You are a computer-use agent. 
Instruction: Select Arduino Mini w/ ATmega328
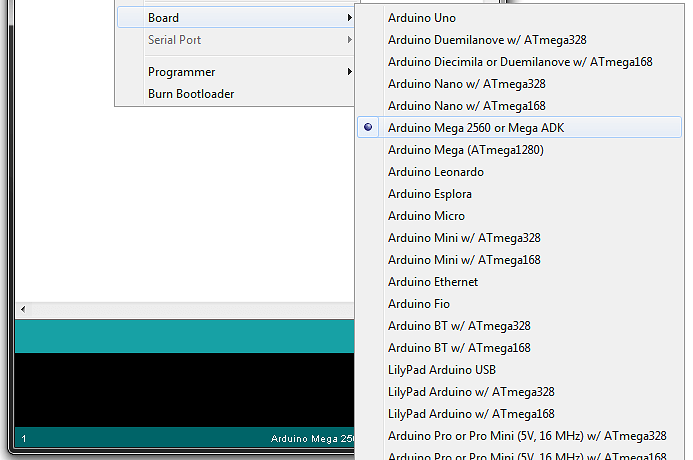[x=519, y=238]
